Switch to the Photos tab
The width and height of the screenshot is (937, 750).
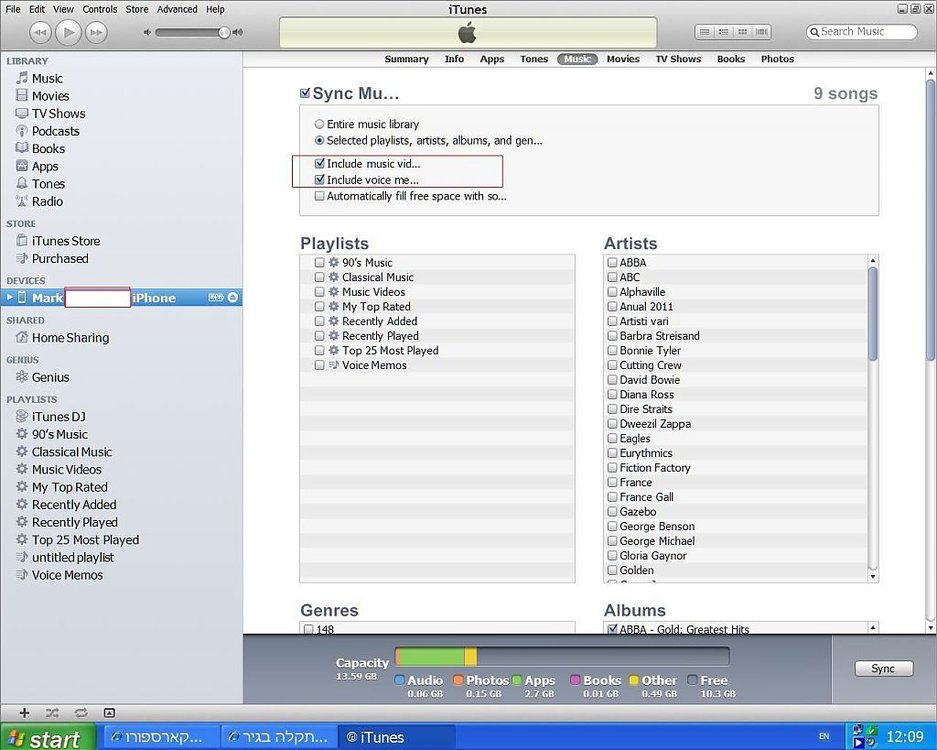click(x=777, y=59)
